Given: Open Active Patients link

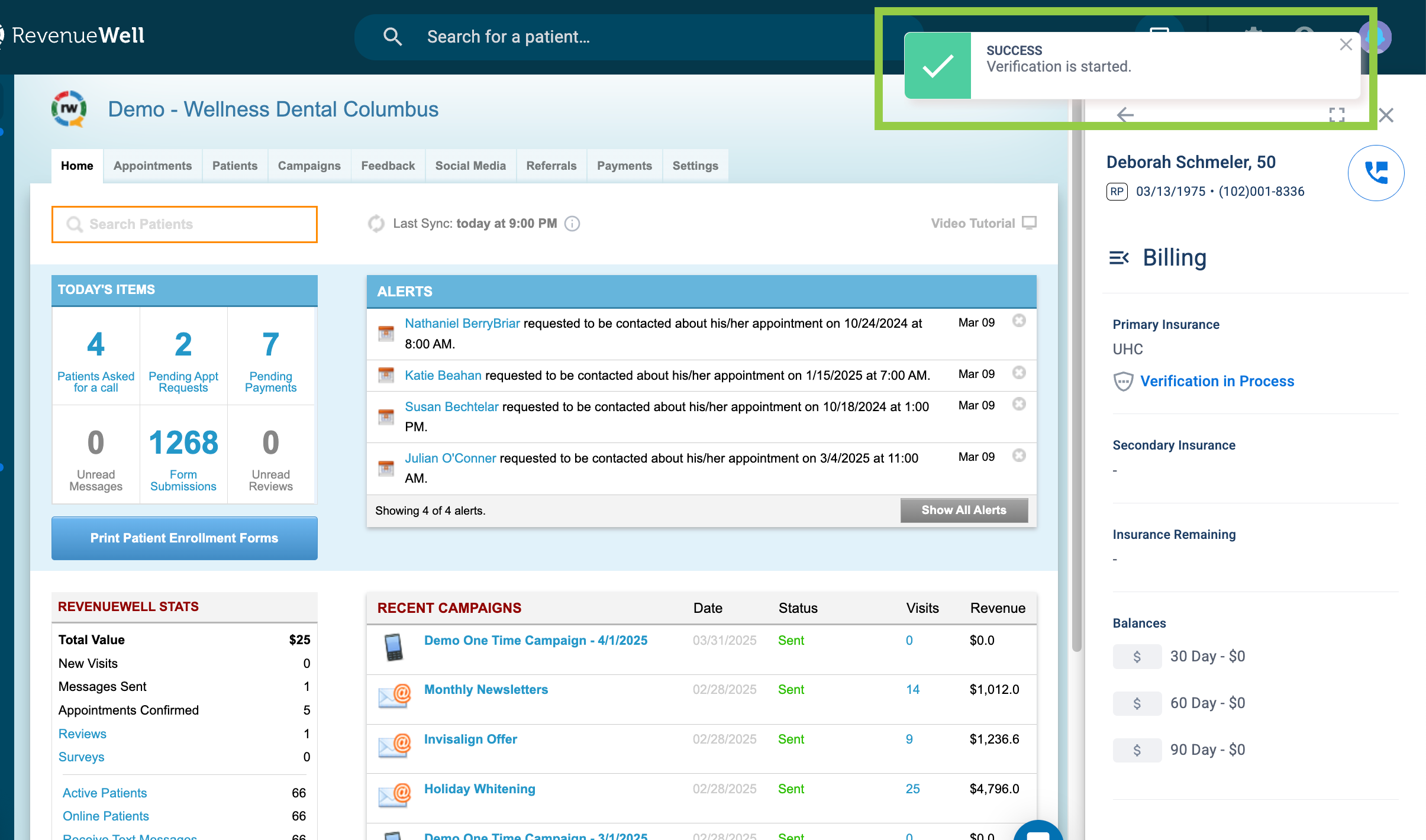Looking at the screenshot, I should coord(105,793).
